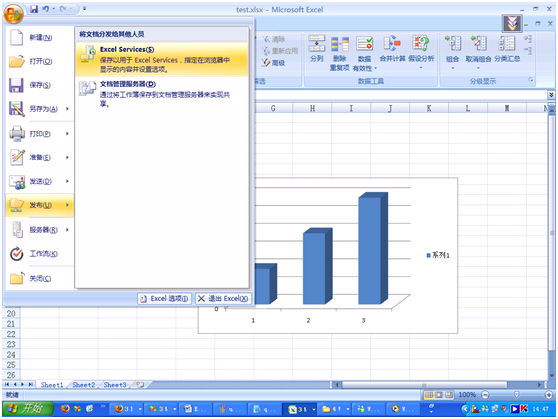Click the round Office button
Screen dimensions: 558x419
(x=13, y=14)
